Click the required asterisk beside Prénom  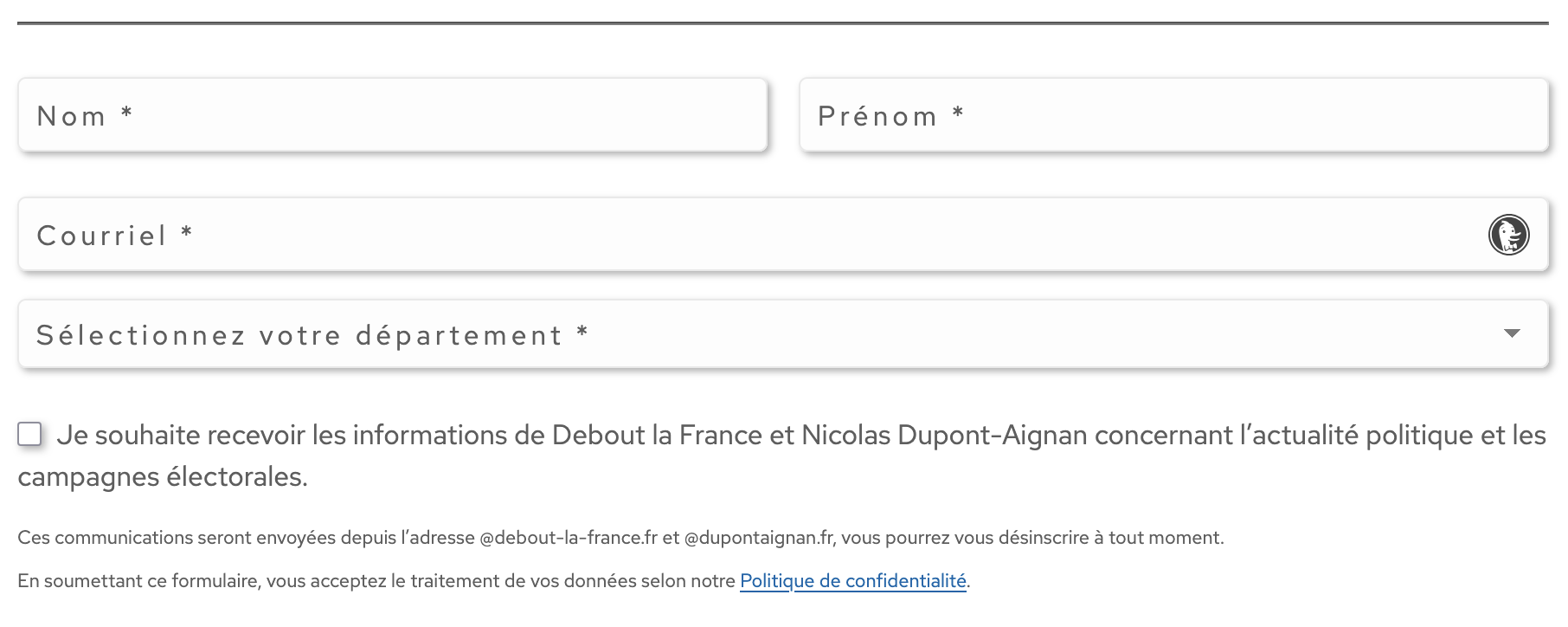tap(958, 113)
